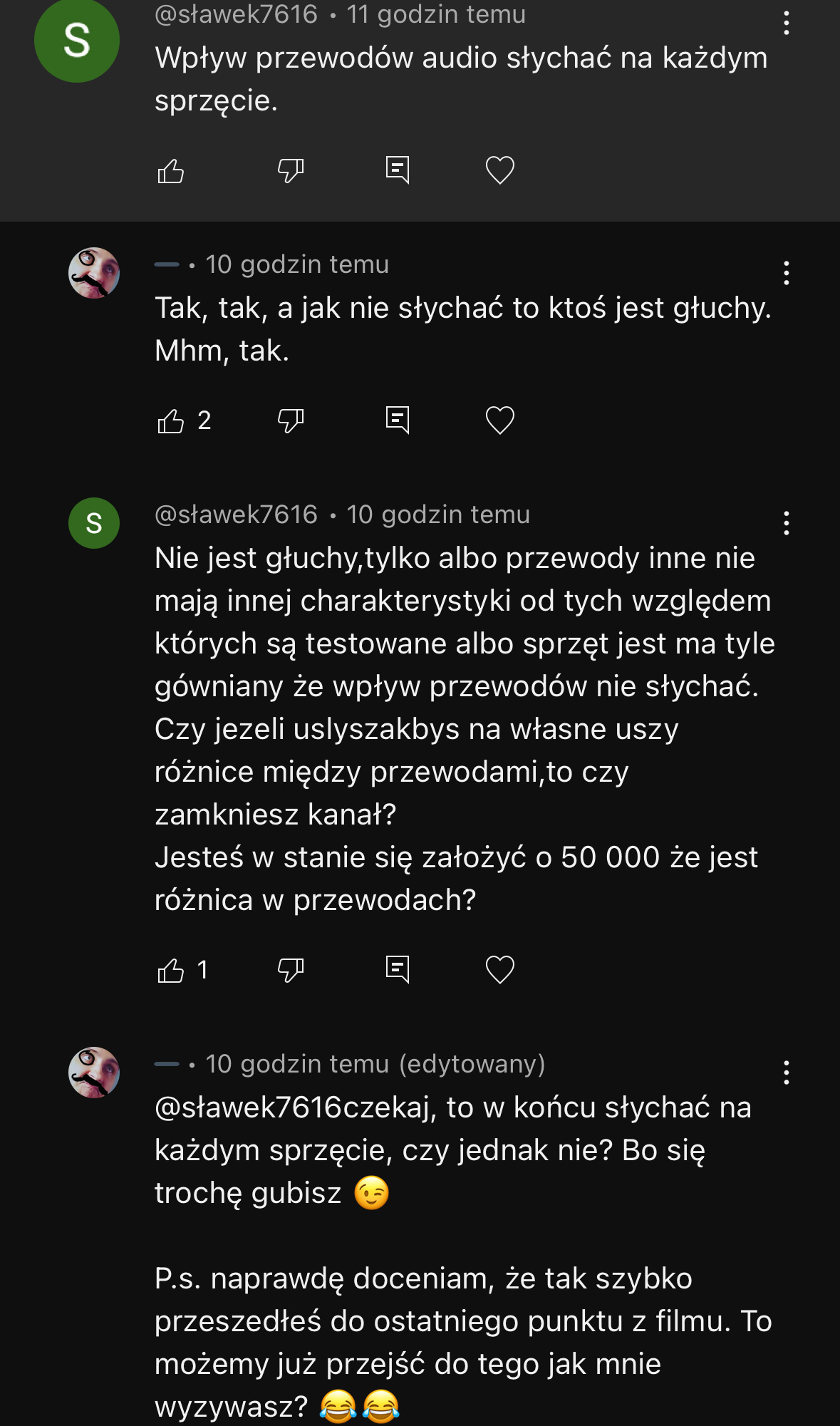Dislike the top comment by @sławek7616
Screen dimensions: 840x1426
[x=290, y=171]
